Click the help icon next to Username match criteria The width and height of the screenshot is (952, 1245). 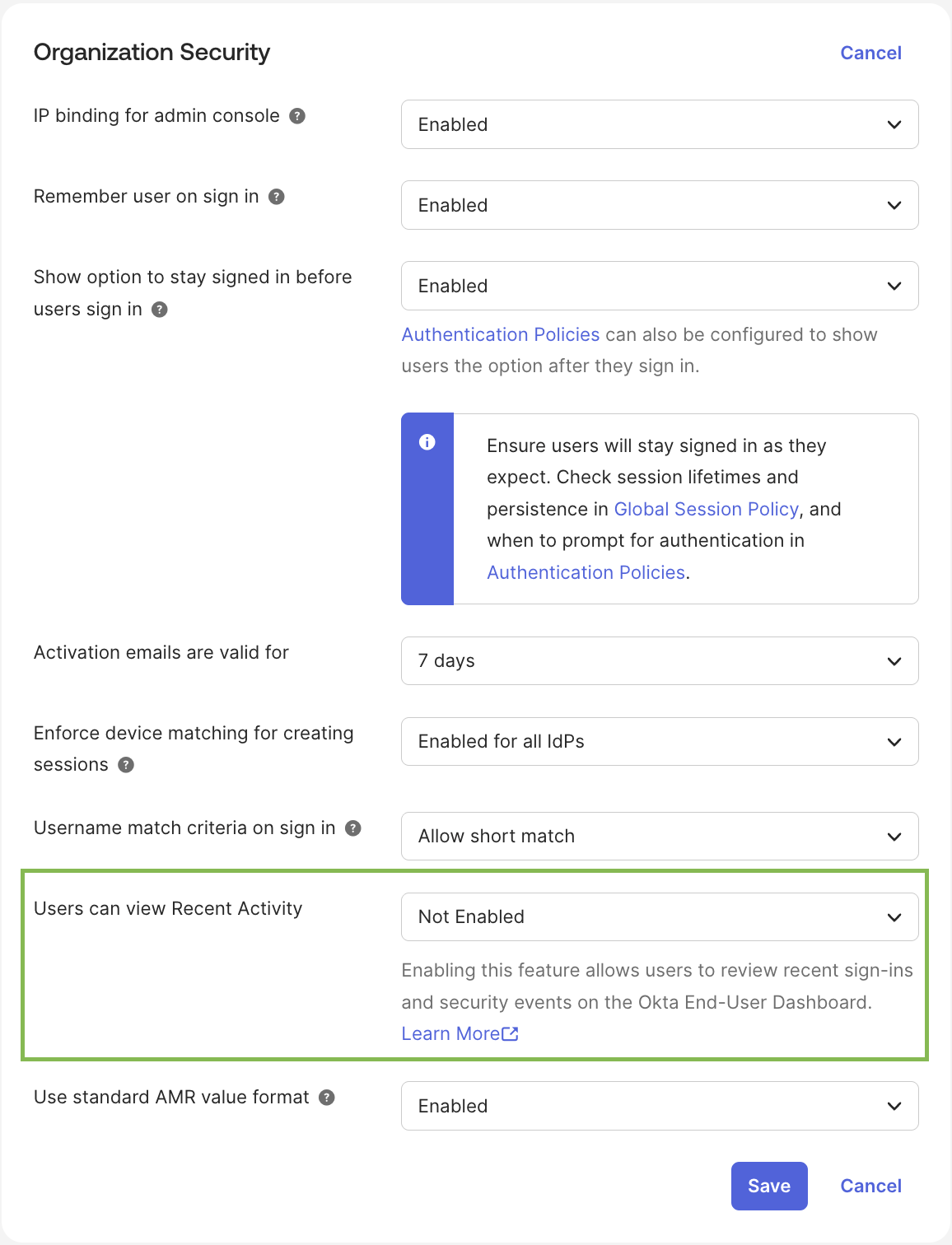click(x=353, y=828)
